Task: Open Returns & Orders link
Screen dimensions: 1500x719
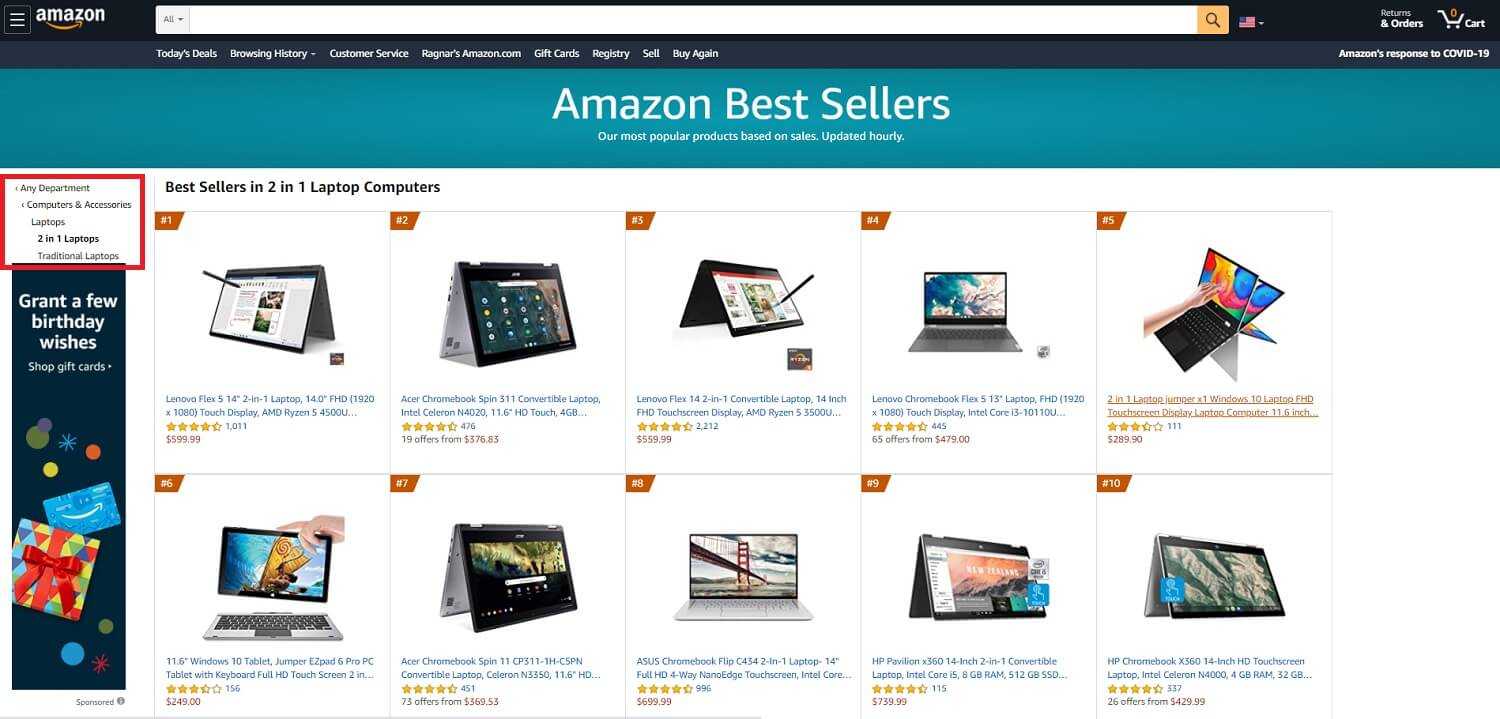Action: [1401, 18]
